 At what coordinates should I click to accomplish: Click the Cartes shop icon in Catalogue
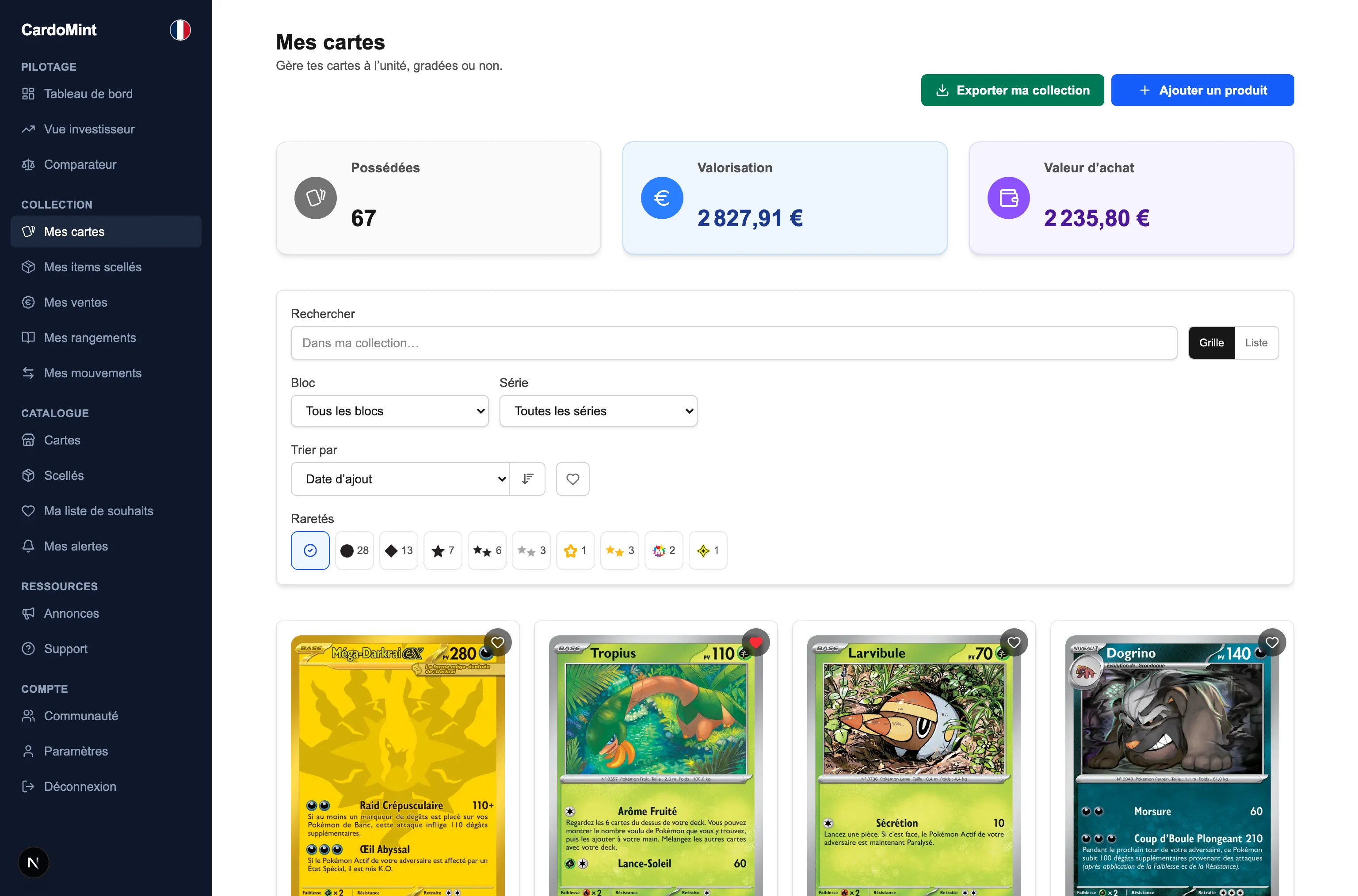[28, 440]
